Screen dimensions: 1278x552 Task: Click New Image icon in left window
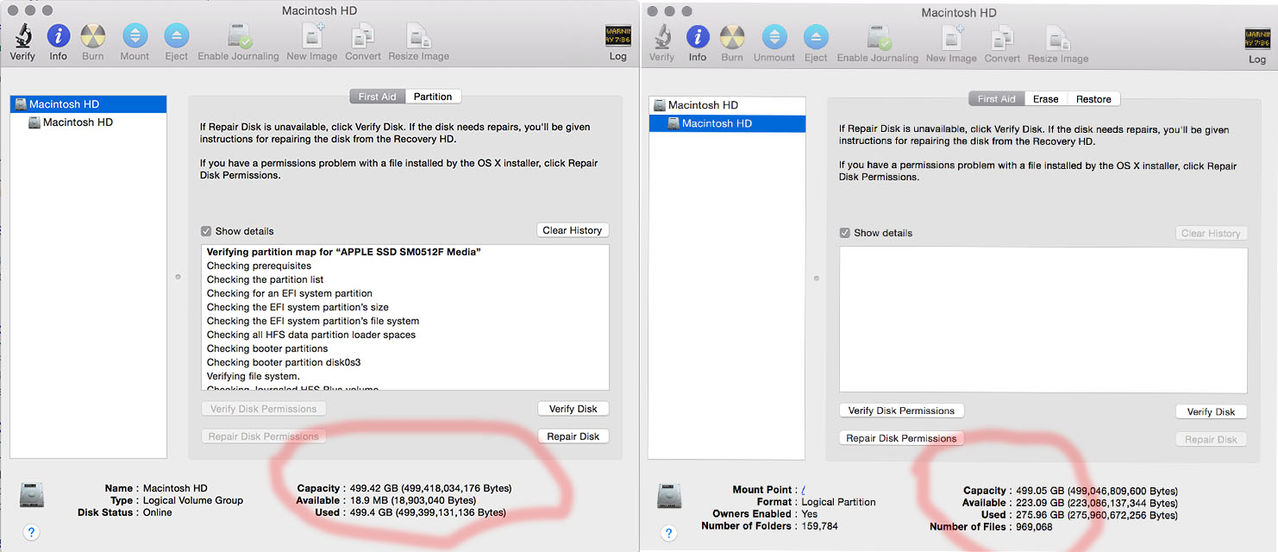(x=312, y=36)
